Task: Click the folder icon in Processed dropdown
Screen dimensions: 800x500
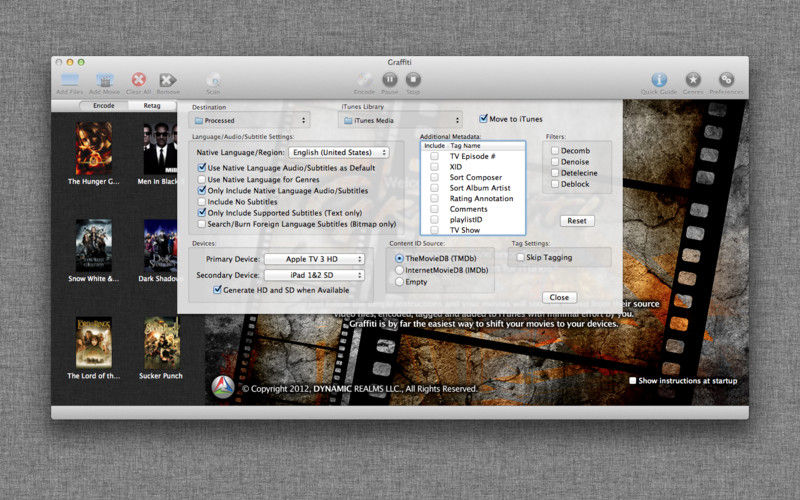Action: (x=198, y=120)
